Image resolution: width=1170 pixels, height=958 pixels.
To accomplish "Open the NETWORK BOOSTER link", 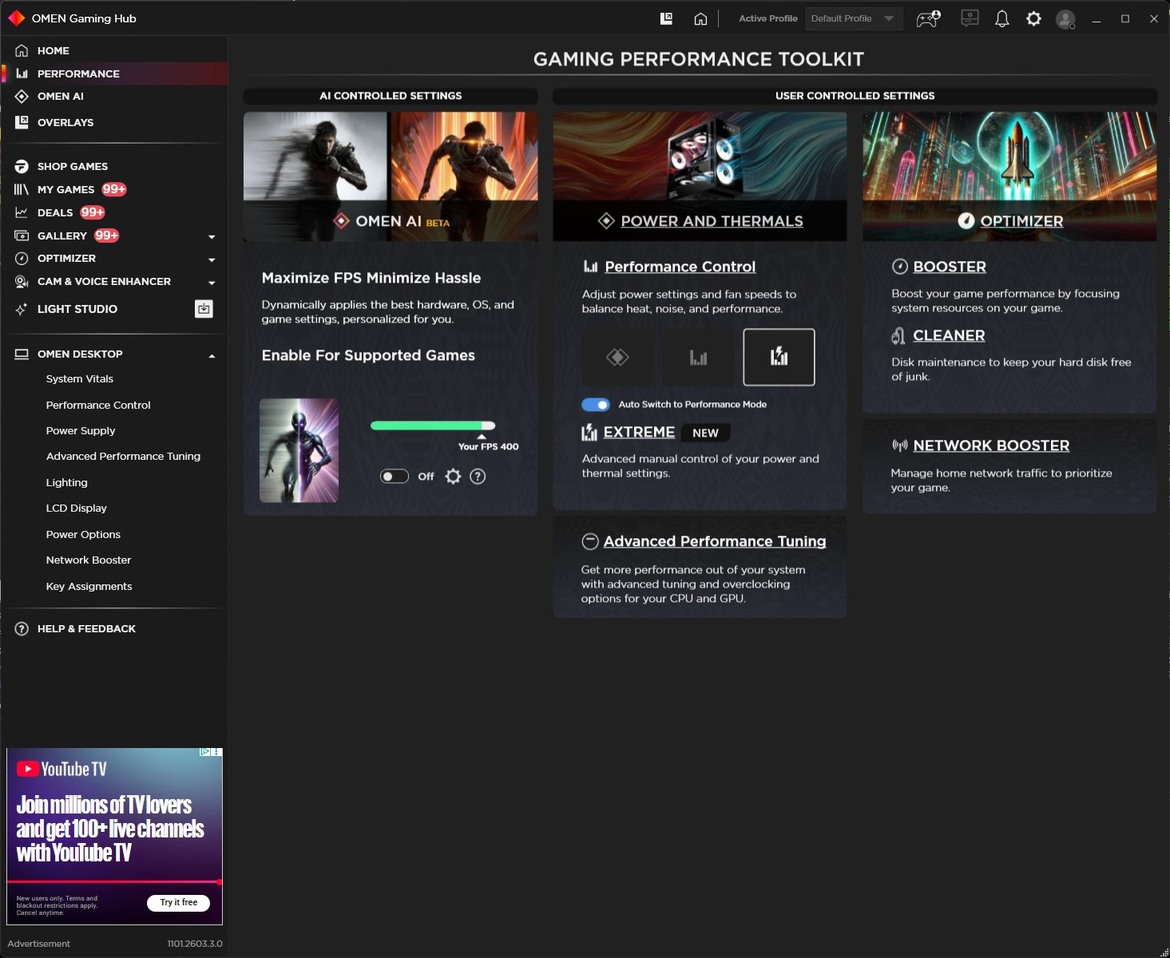I will click(x=991, y=445).
